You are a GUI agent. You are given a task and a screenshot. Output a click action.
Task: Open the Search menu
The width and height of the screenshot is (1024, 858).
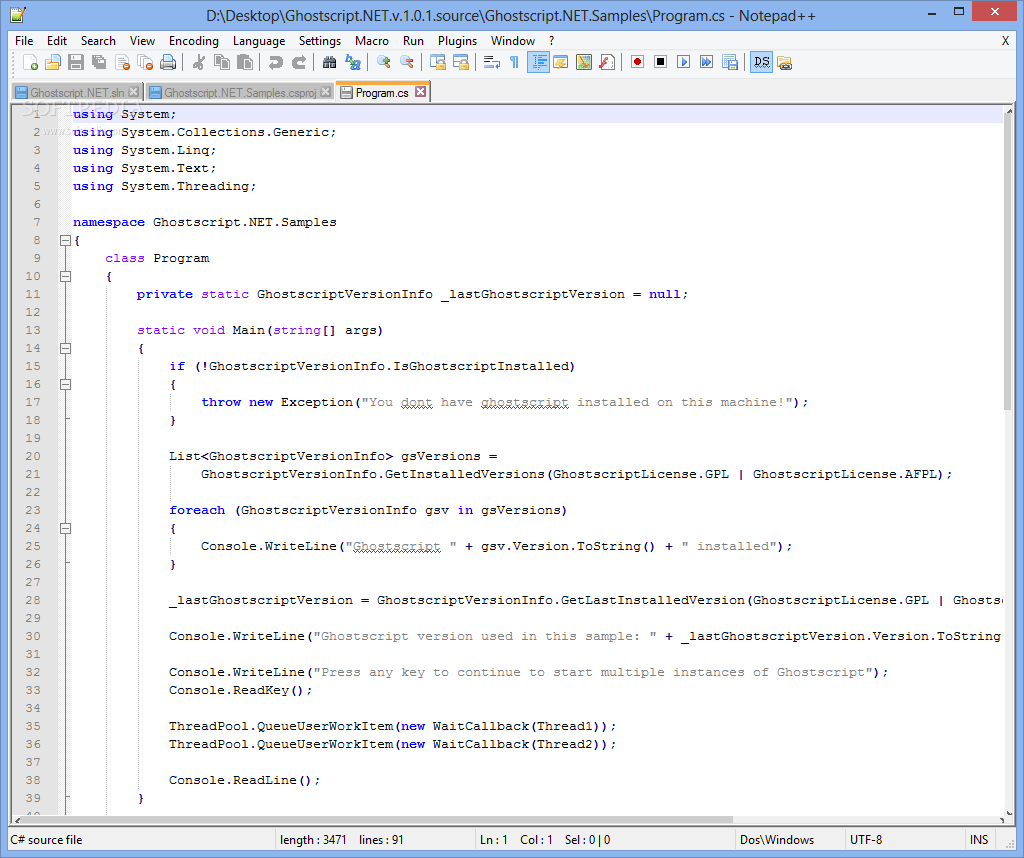coord(98,40)
